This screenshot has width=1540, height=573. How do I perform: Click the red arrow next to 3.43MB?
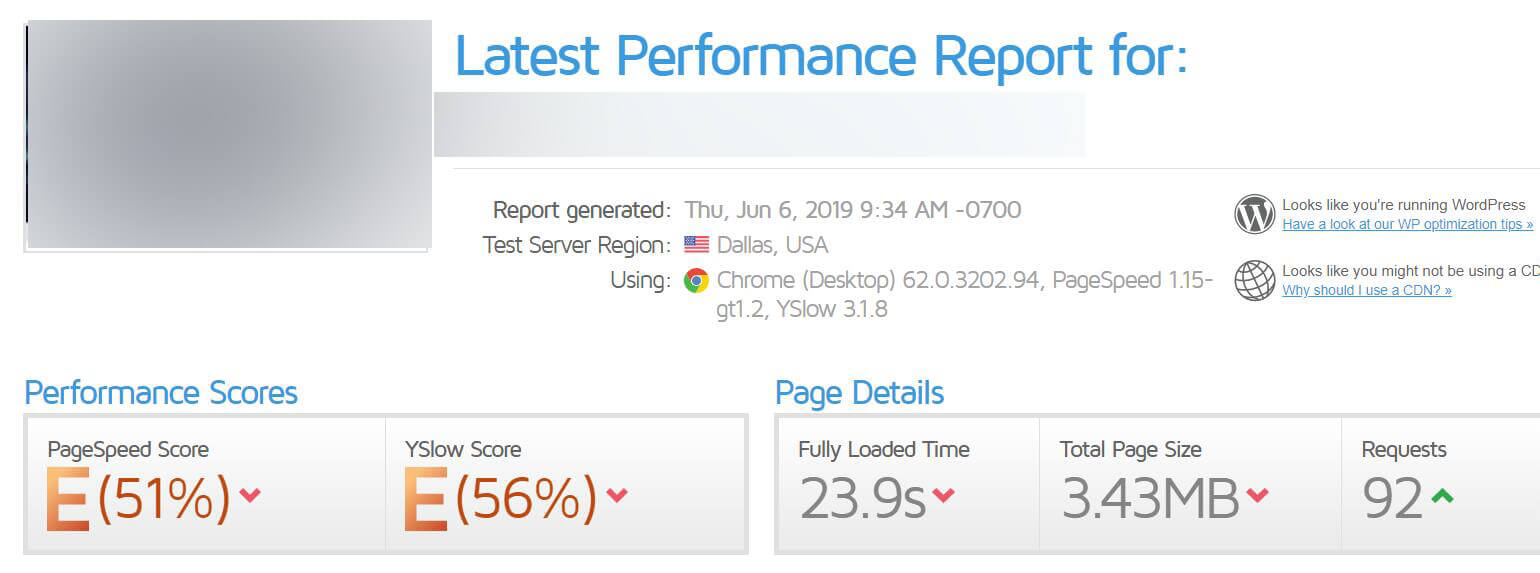pyautogui.click(x=1257, y=495)
